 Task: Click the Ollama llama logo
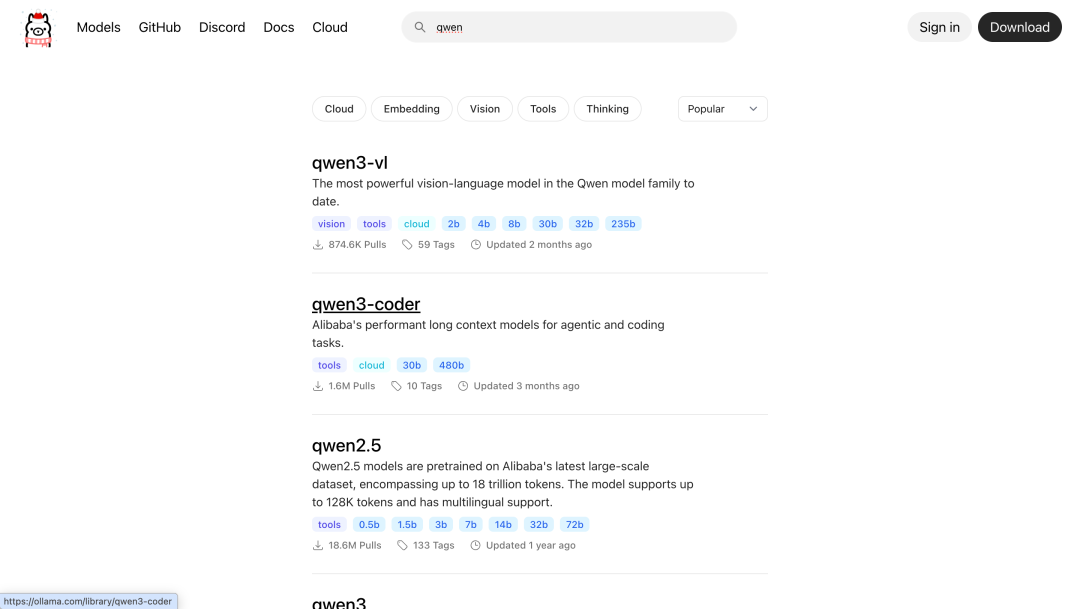pos(37,27)
